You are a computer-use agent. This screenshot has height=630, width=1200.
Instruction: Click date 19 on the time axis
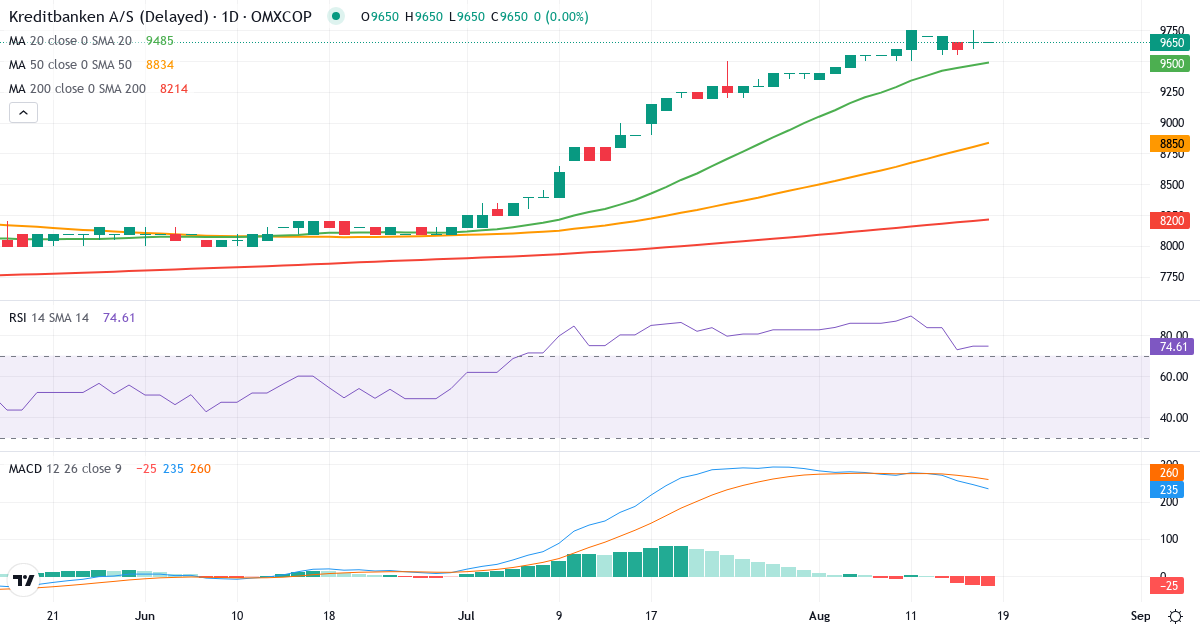(x=1002, y=615)
